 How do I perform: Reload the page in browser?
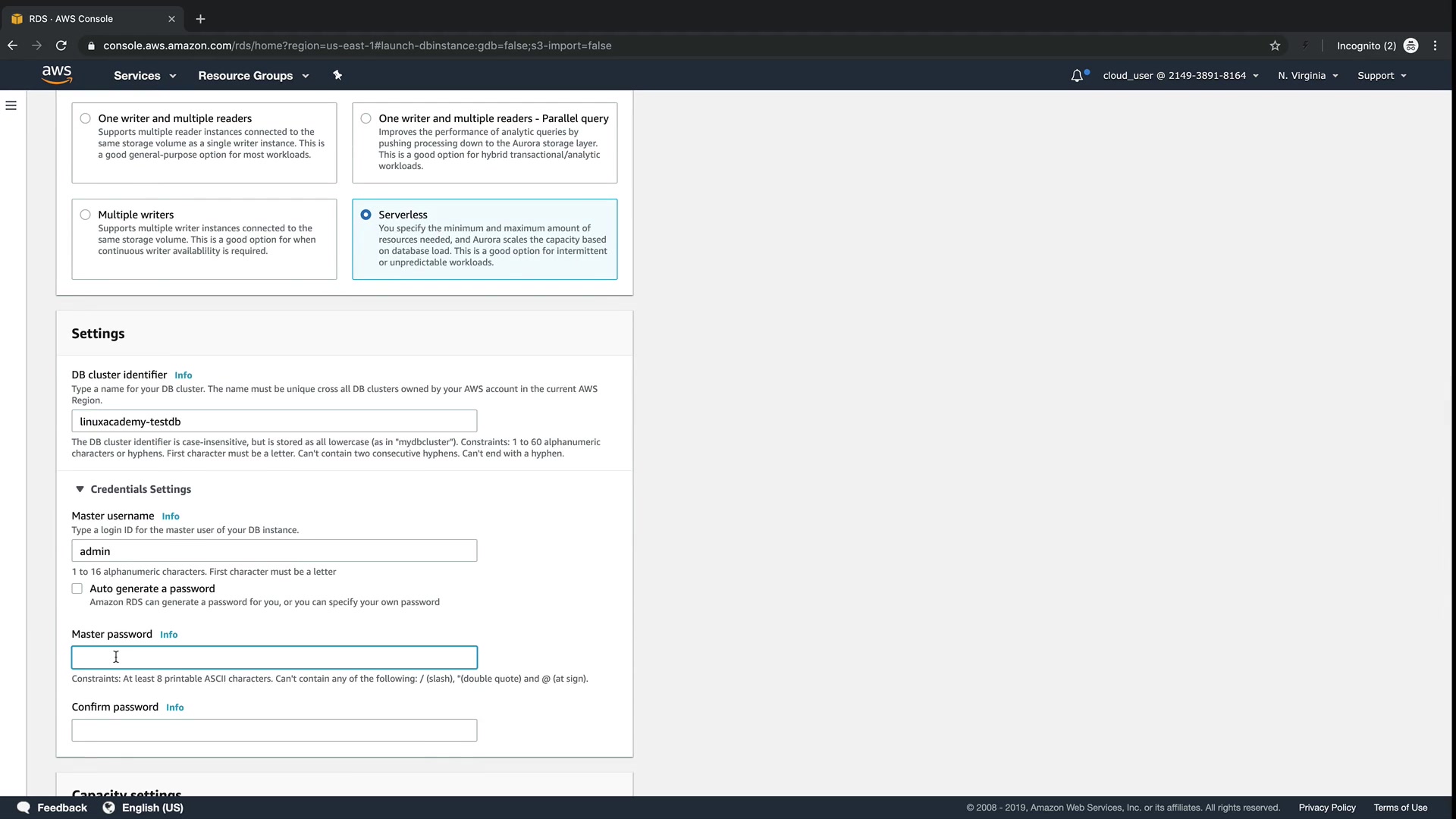pyautogui.click(x=61, y=45)
